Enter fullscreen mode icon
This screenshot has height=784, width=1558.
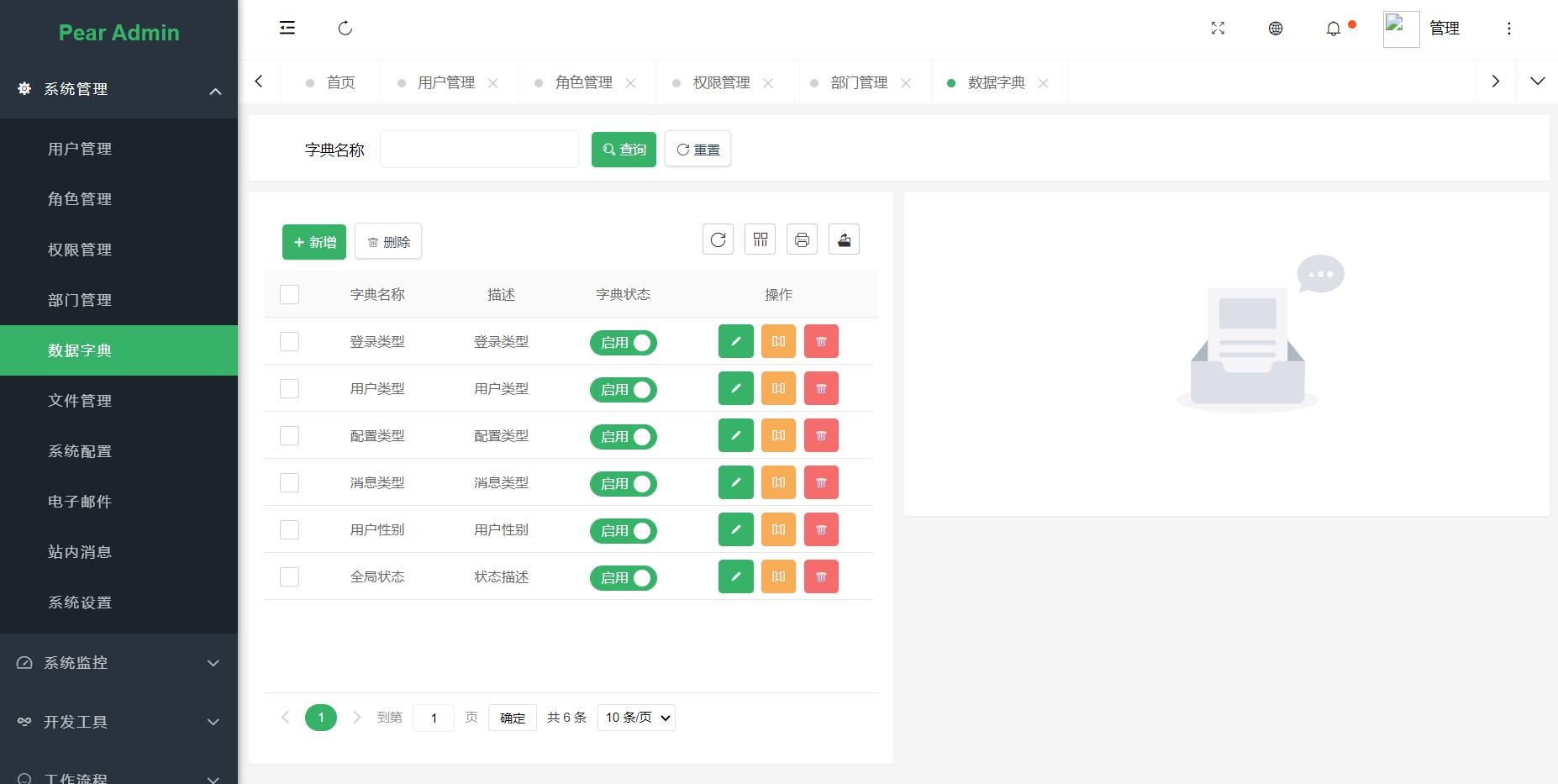pyautogui.click(x=1218, y=29)
